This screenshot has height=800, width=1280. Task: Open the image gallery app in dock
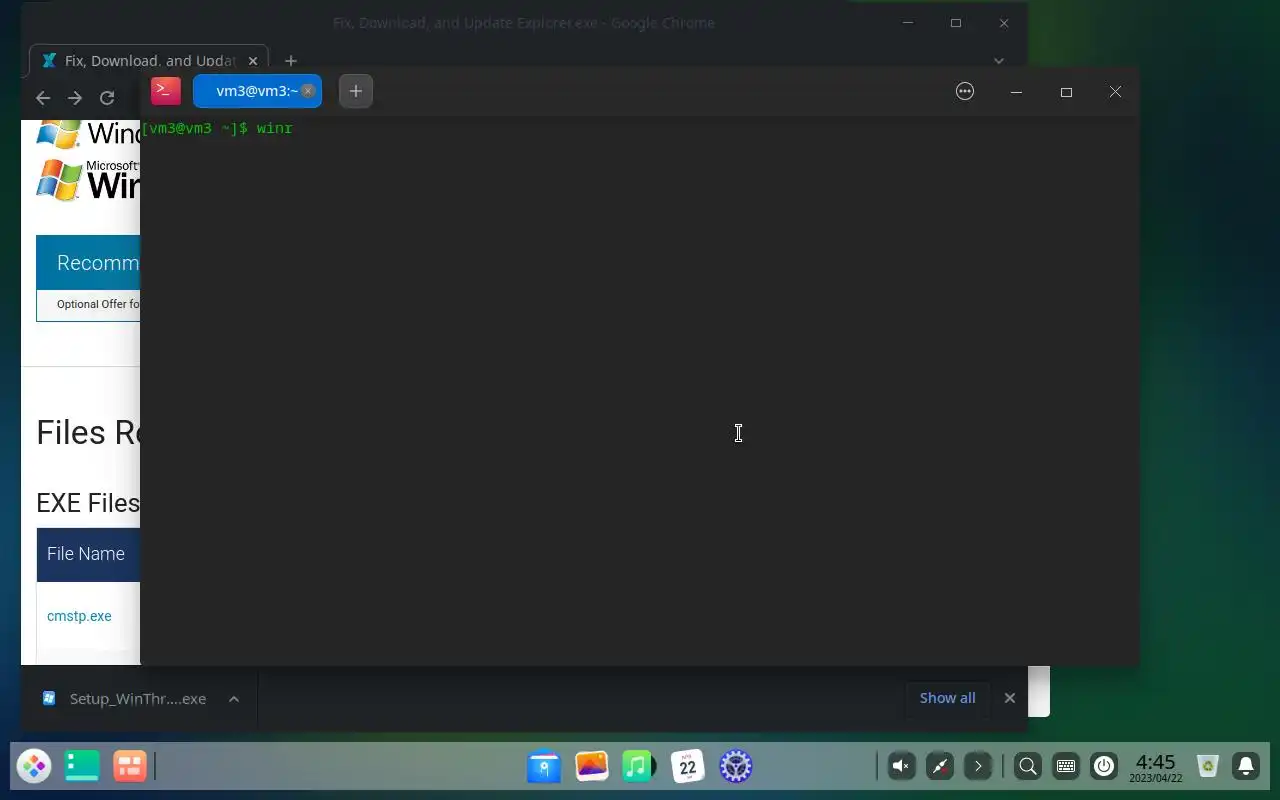click(592, 767)
